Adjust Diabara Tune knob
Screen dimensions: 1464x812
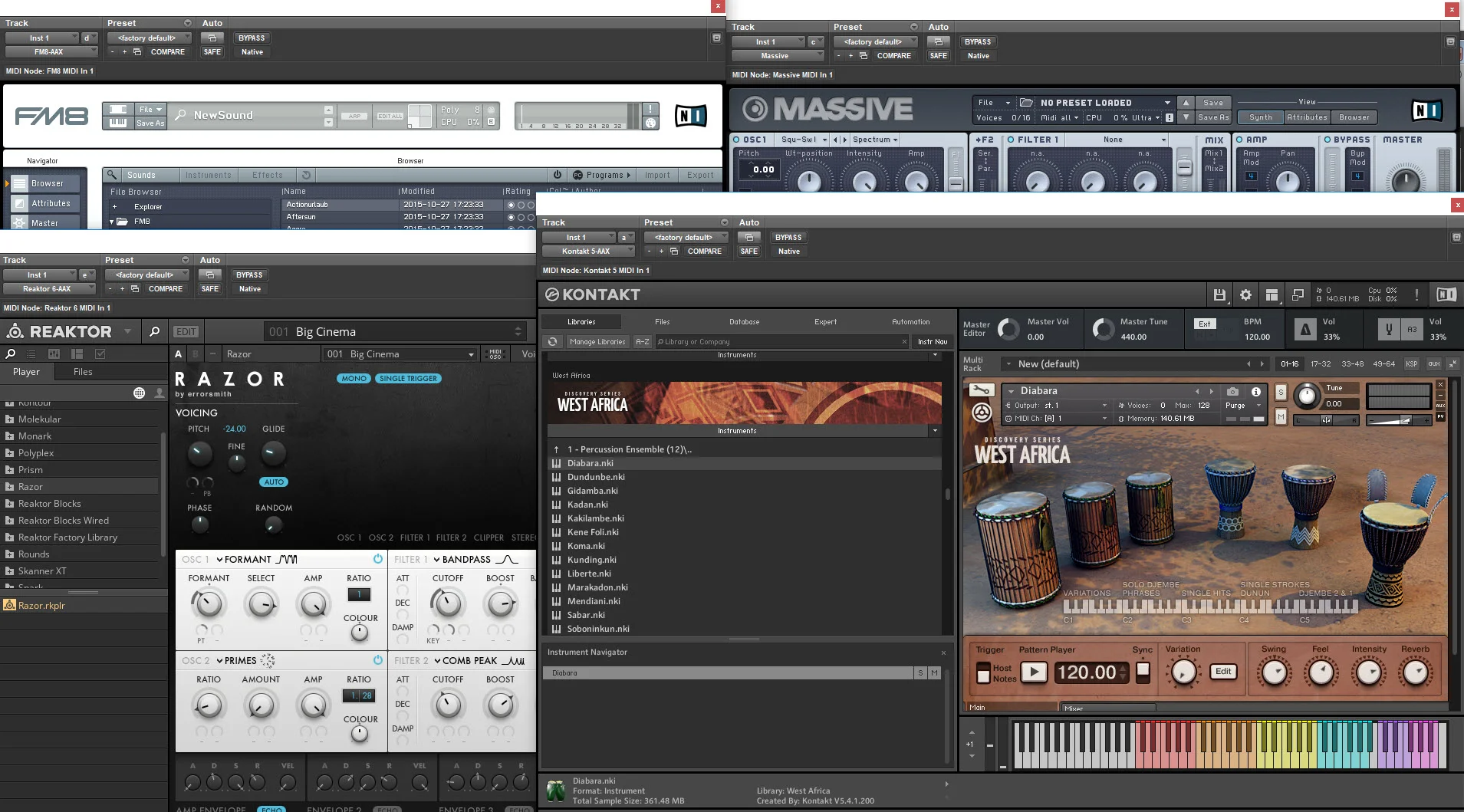tap(1307, 396)
